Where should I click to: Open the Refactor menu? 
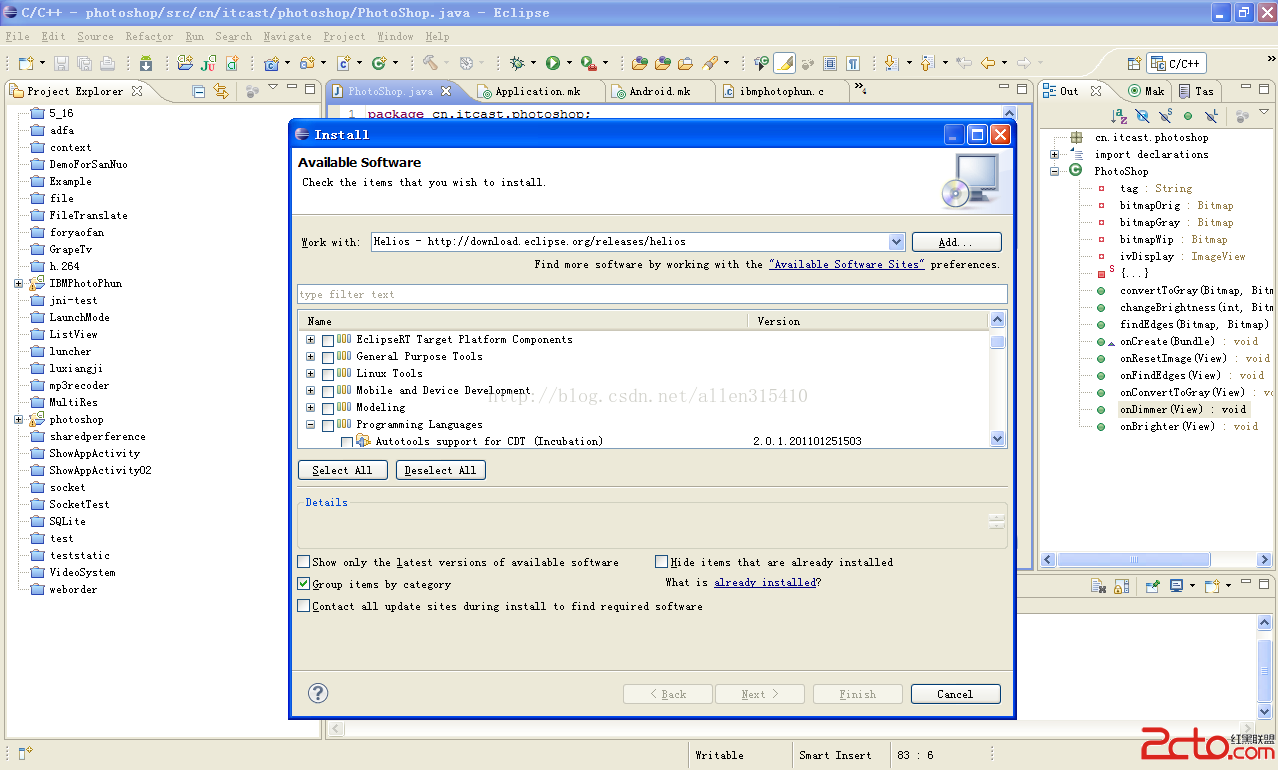149,36
